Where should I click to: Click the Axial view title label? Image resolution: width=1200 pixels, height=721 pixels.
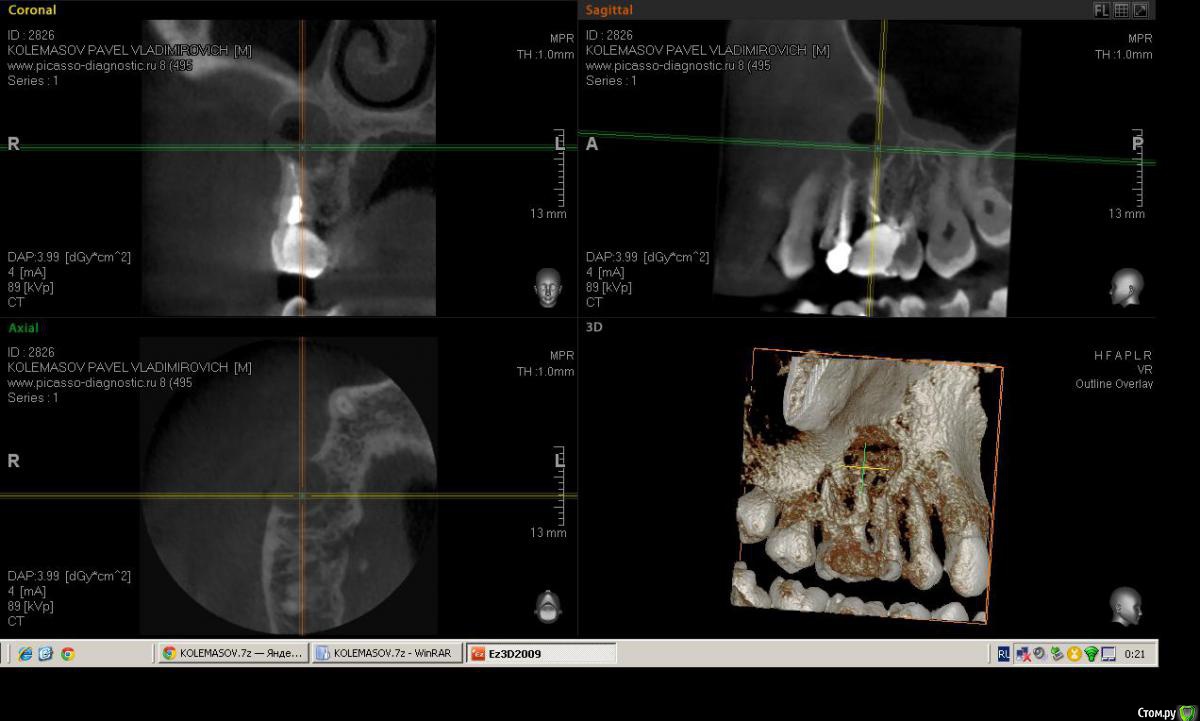(x=24, y=328)
